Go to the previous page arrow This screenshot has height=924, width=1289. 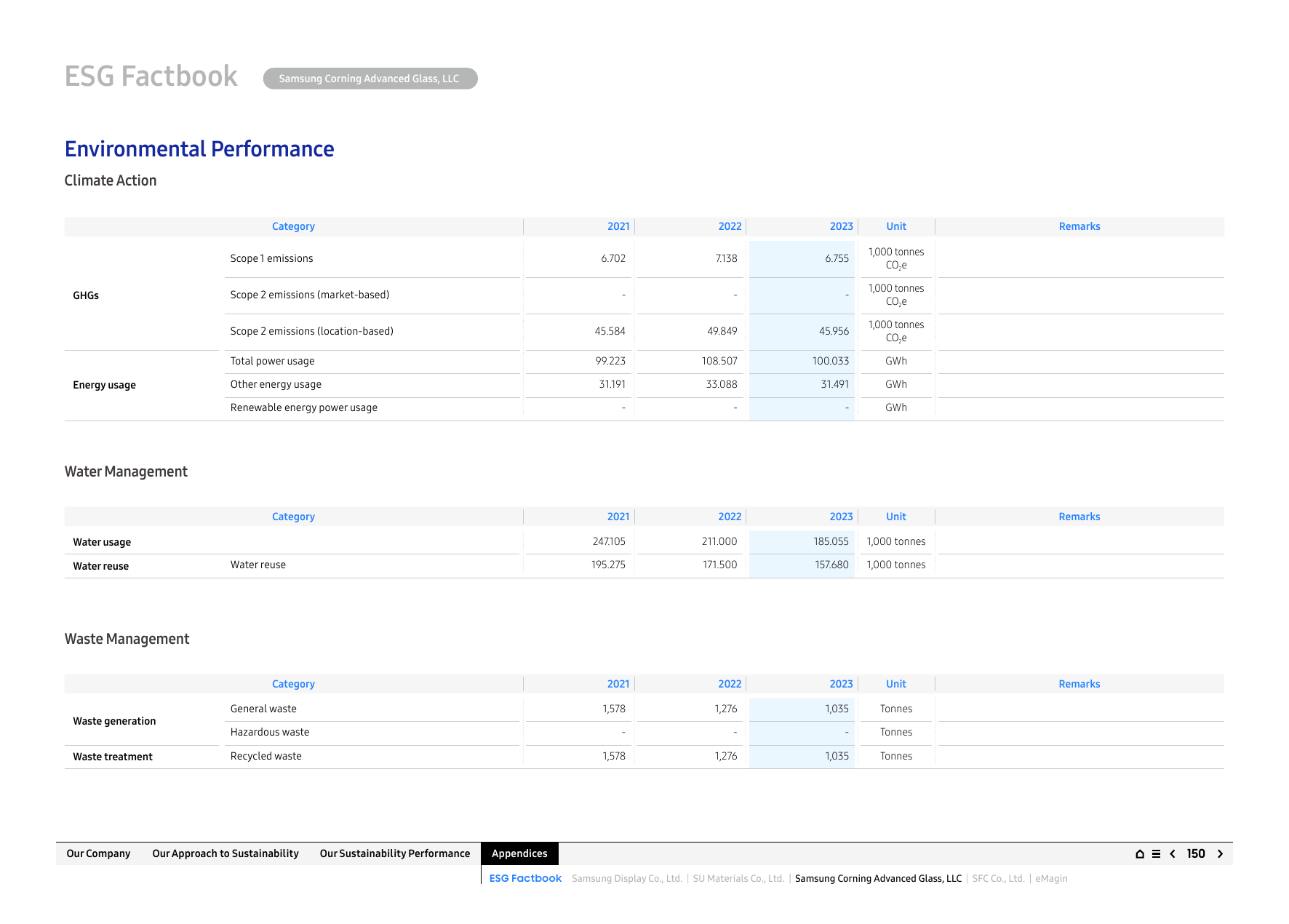[x=1173, y=854]
